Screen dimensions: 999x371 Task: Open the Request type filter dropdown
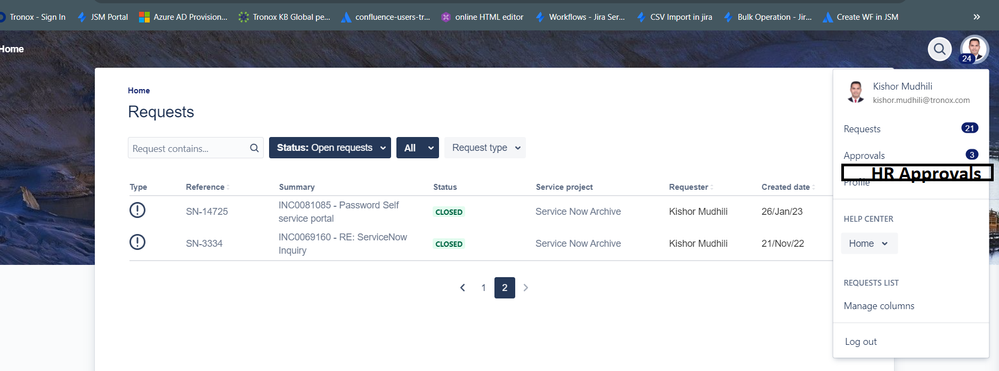[x=485, y=147]
